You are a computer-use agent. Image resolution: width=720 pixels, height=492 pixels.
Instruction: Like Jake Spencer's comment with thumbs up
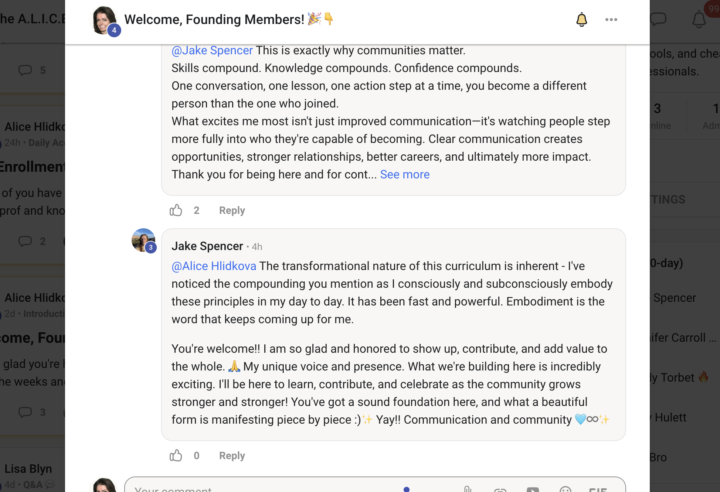tap(176, 456)
